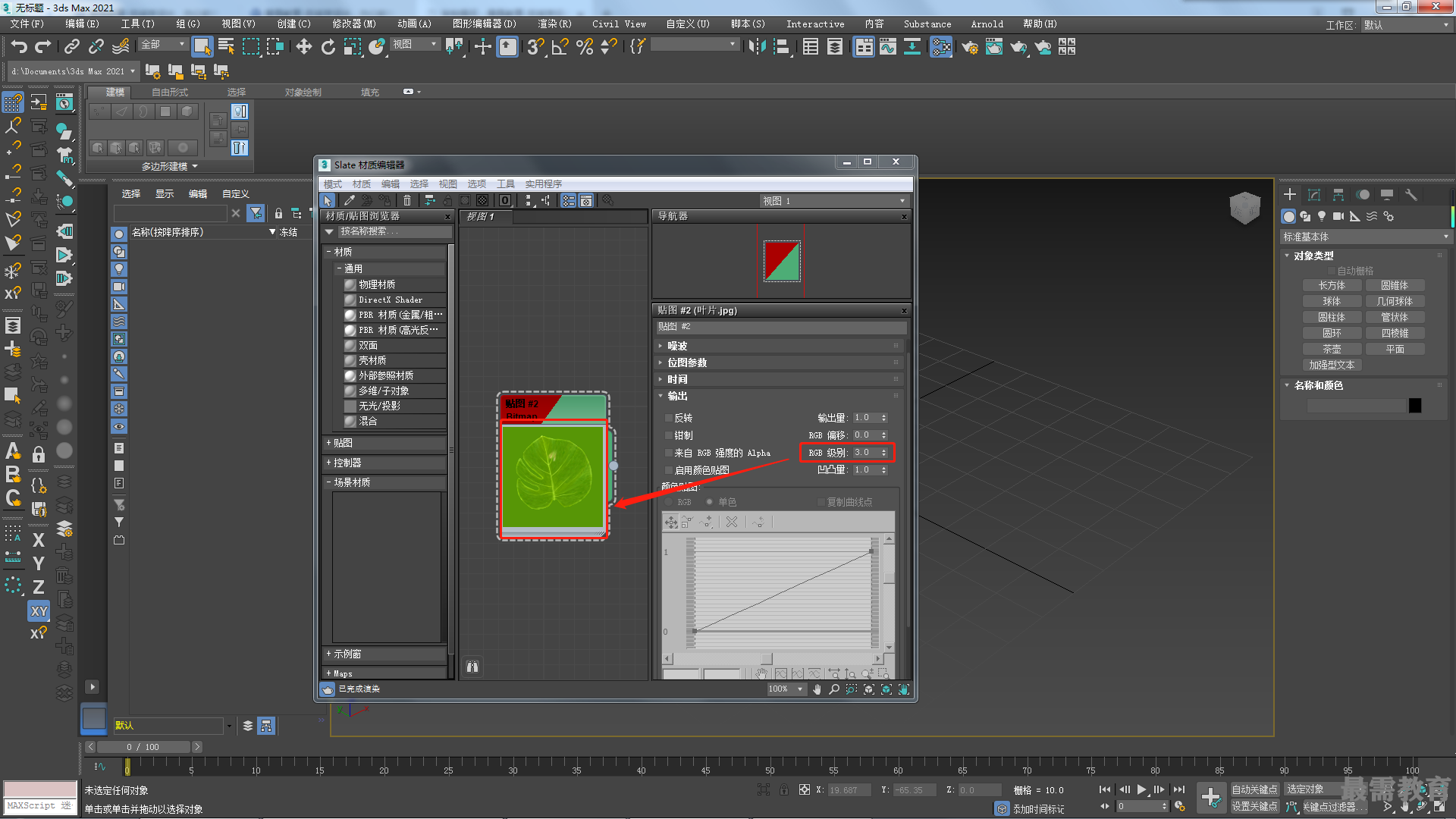Open the Create panel plus tab

(1290, 195)
